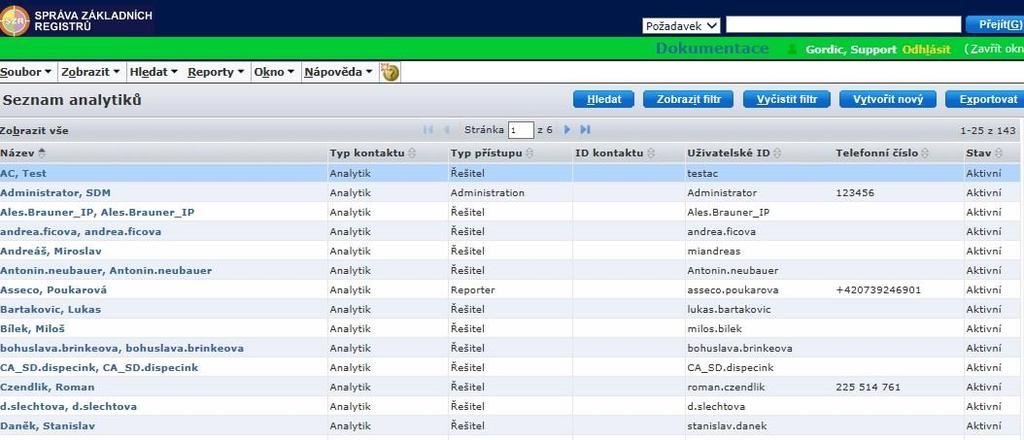Open the Andreáš, Miroslav record
This screenshot has width=1024, height=440.
pyautogui.click(x=51, y=251)
